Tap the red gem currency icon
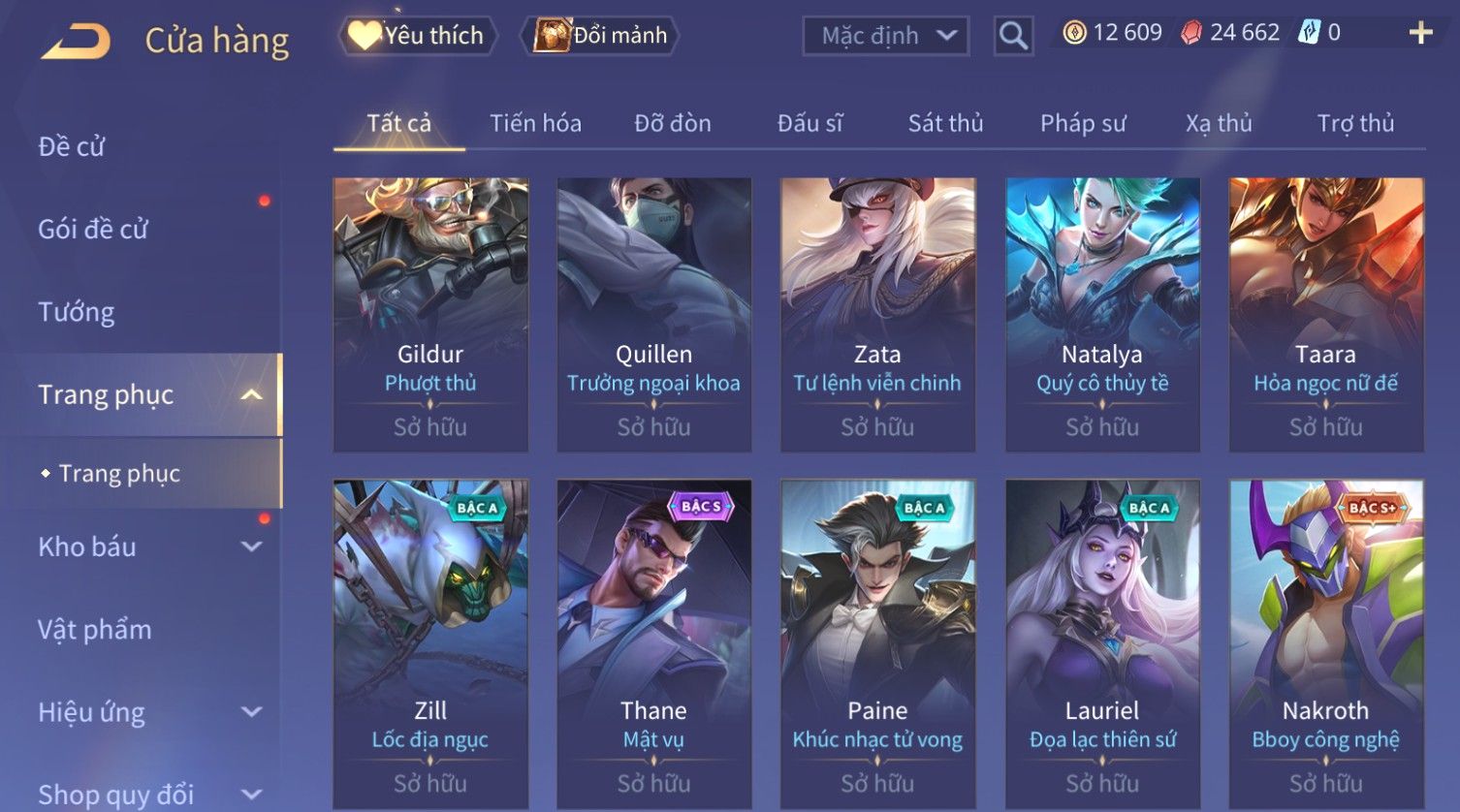This screenshot has height=812, width=1460. [x=1191, y=33]
